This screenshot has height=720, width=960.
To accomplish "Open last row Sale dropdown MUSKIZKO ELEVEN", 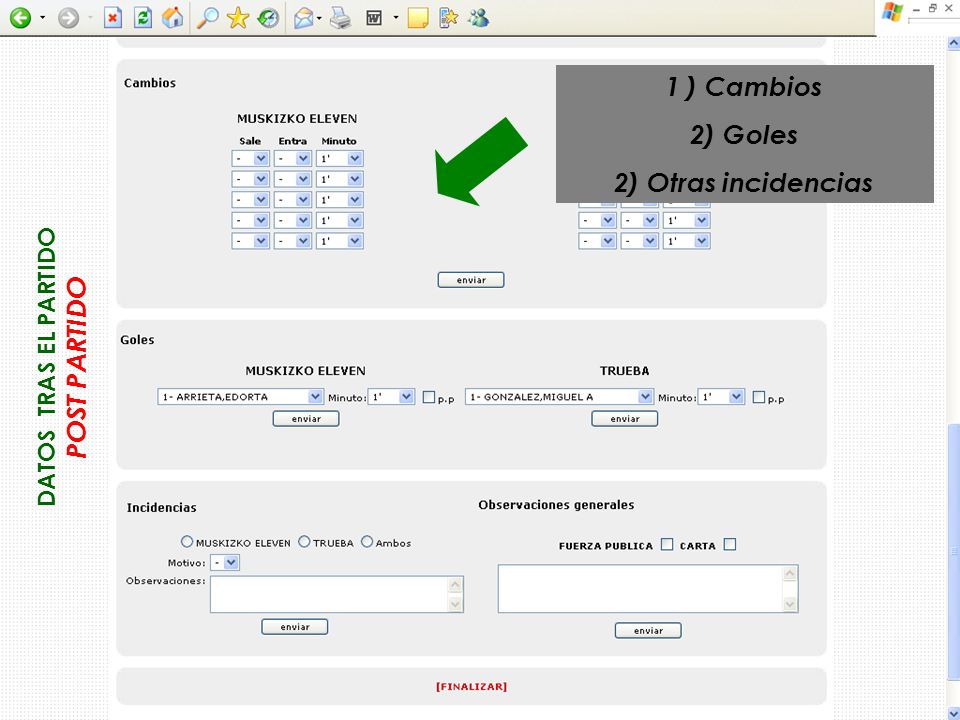I will [x=250, y=241].
